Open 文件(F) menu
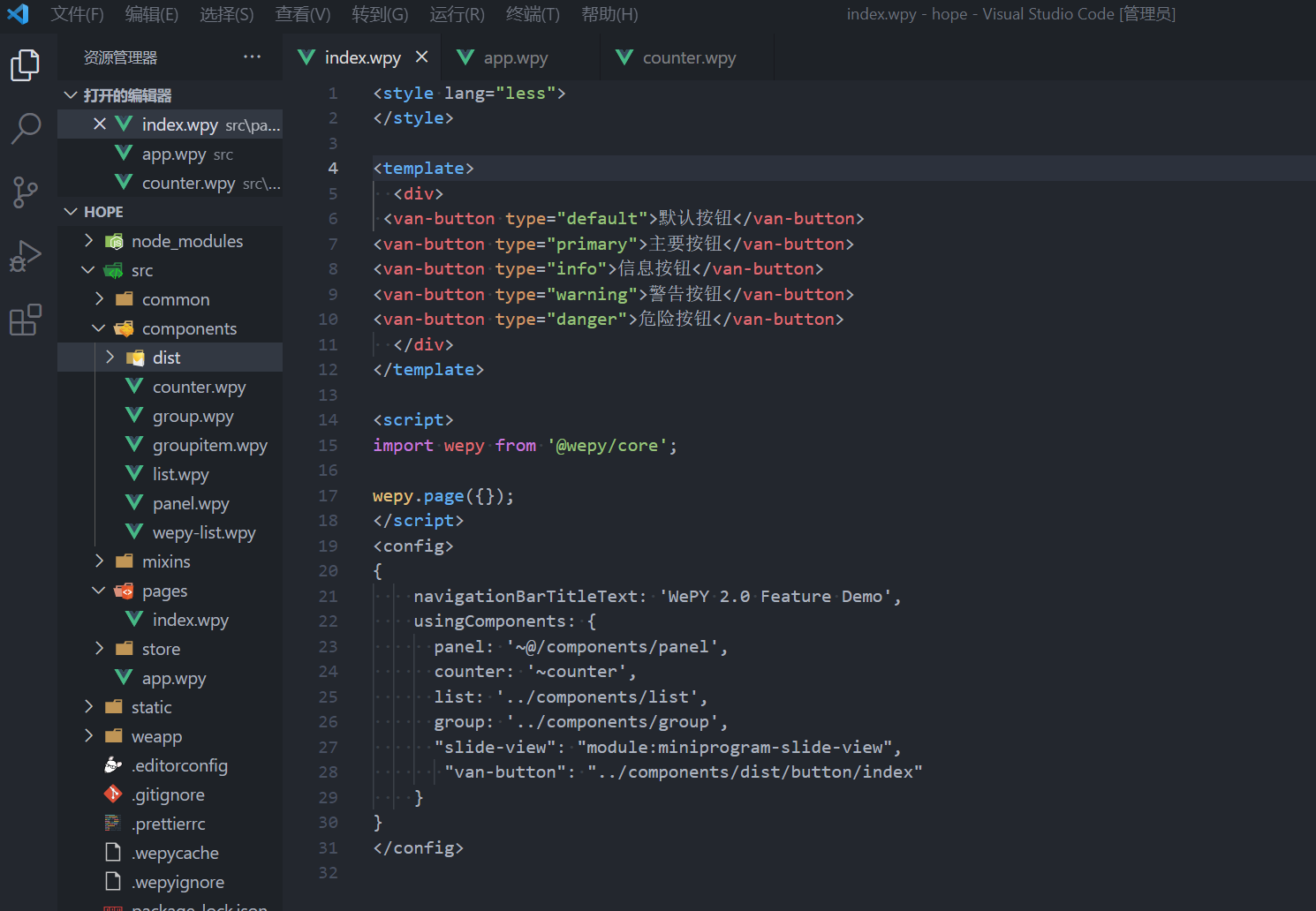Image resolution: width=1316 pixels, height=911 pixels. pyautogui.click(x=77, y=14)
